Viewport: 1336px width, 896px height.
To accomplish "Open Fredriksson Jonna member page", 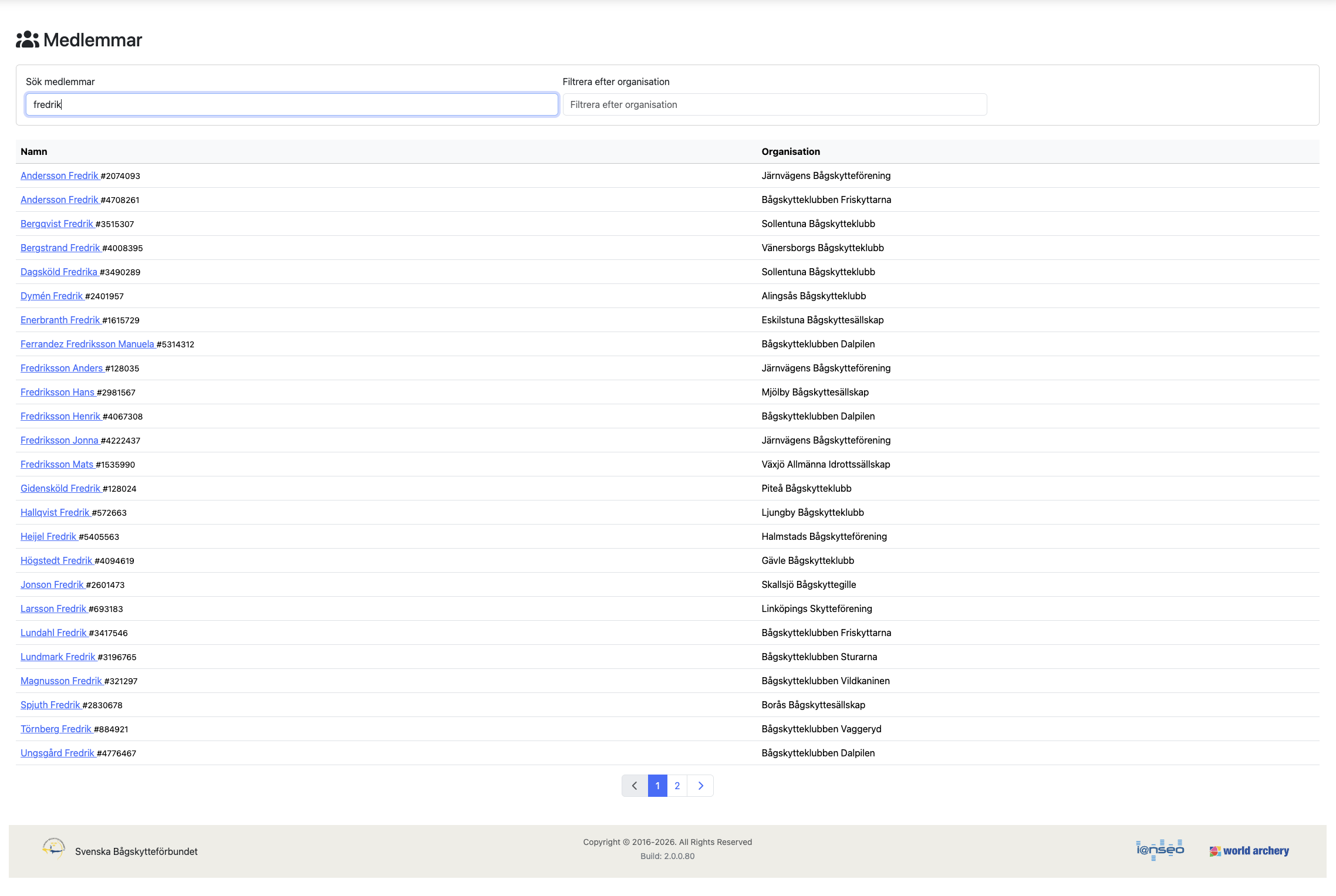I will pyautogui.click(x=59, y=440).
